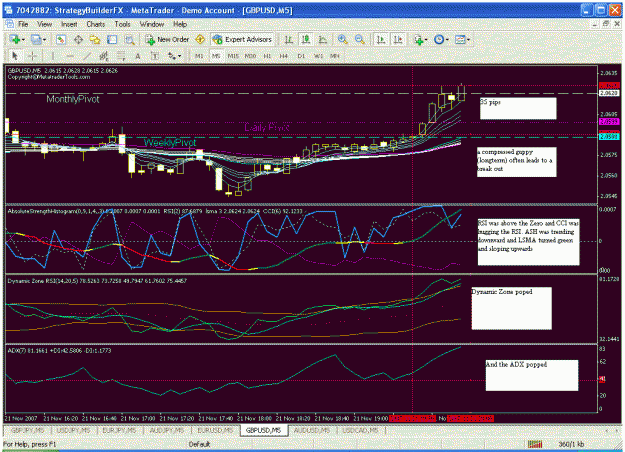The width and height of the screenshot is (625, 452).
Task: Expand the Arrows objects dropdown
Action: [x=179, y=56]
